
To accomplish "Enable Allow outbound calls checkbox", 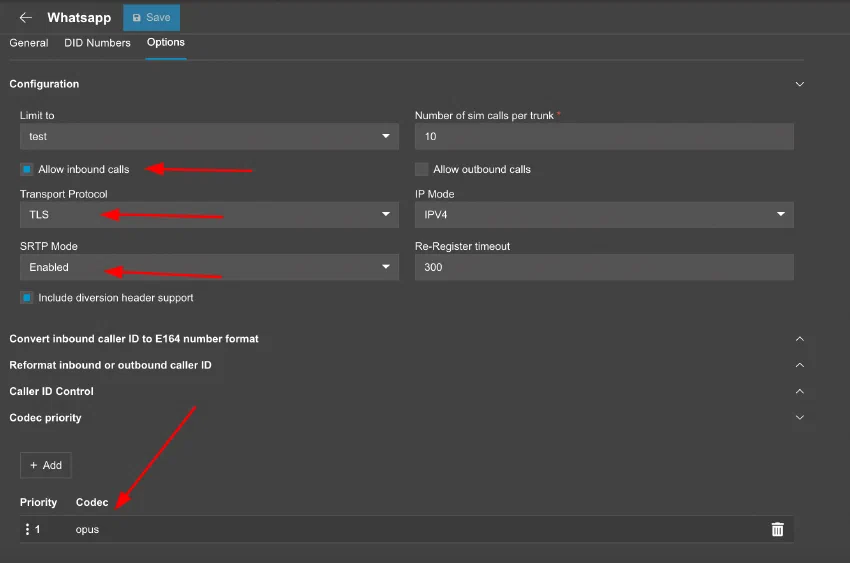I will coord(421,169).
